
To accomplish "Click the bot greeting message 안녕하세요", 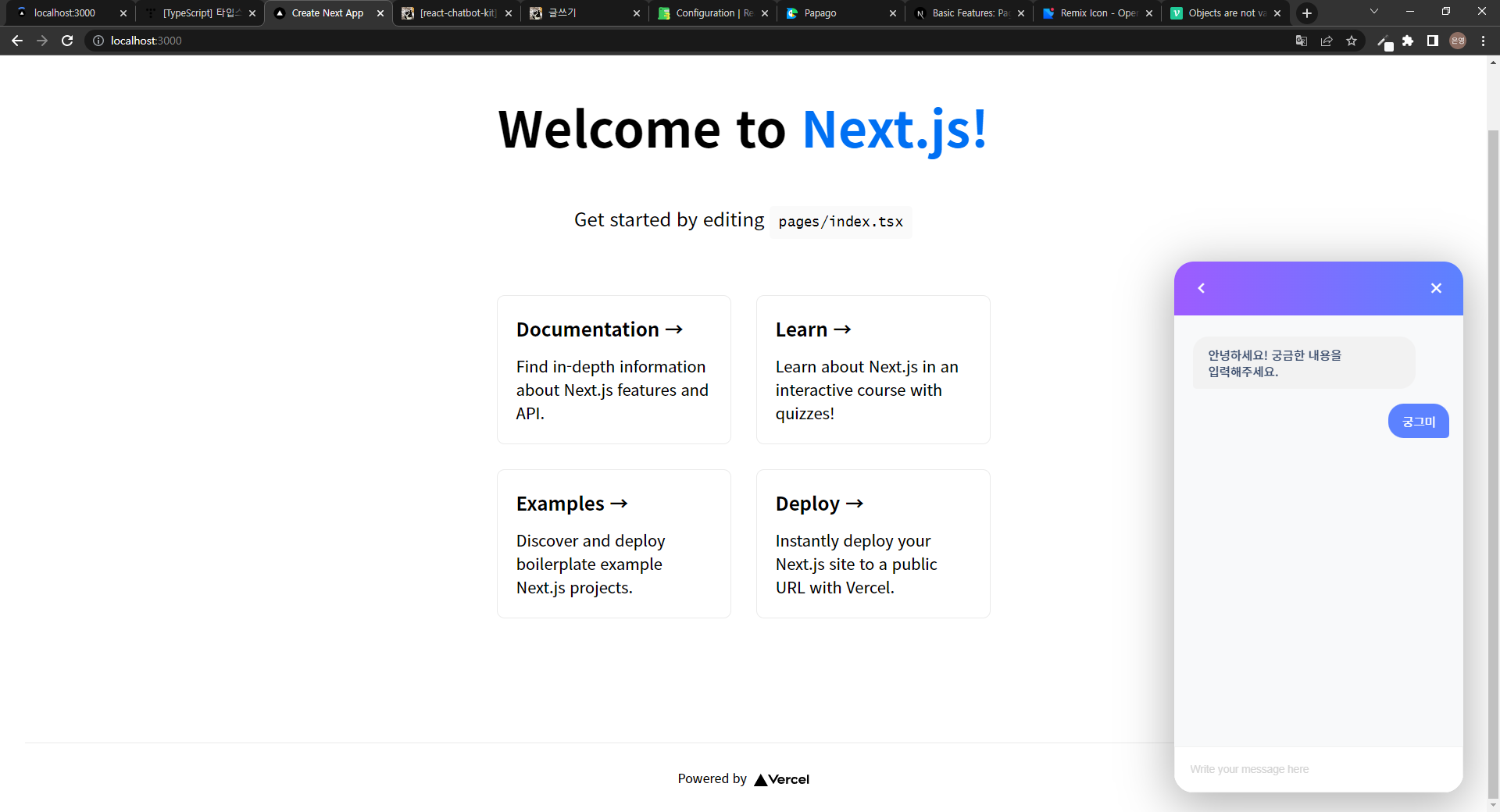I will click(1304, 363).
